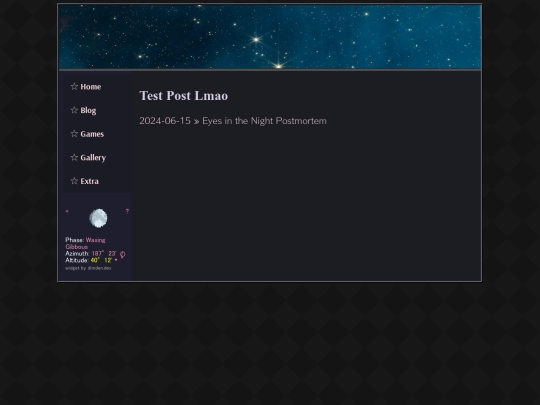
Task: Click the 2024-06-15 date text
Action: [x=165, y=121]
